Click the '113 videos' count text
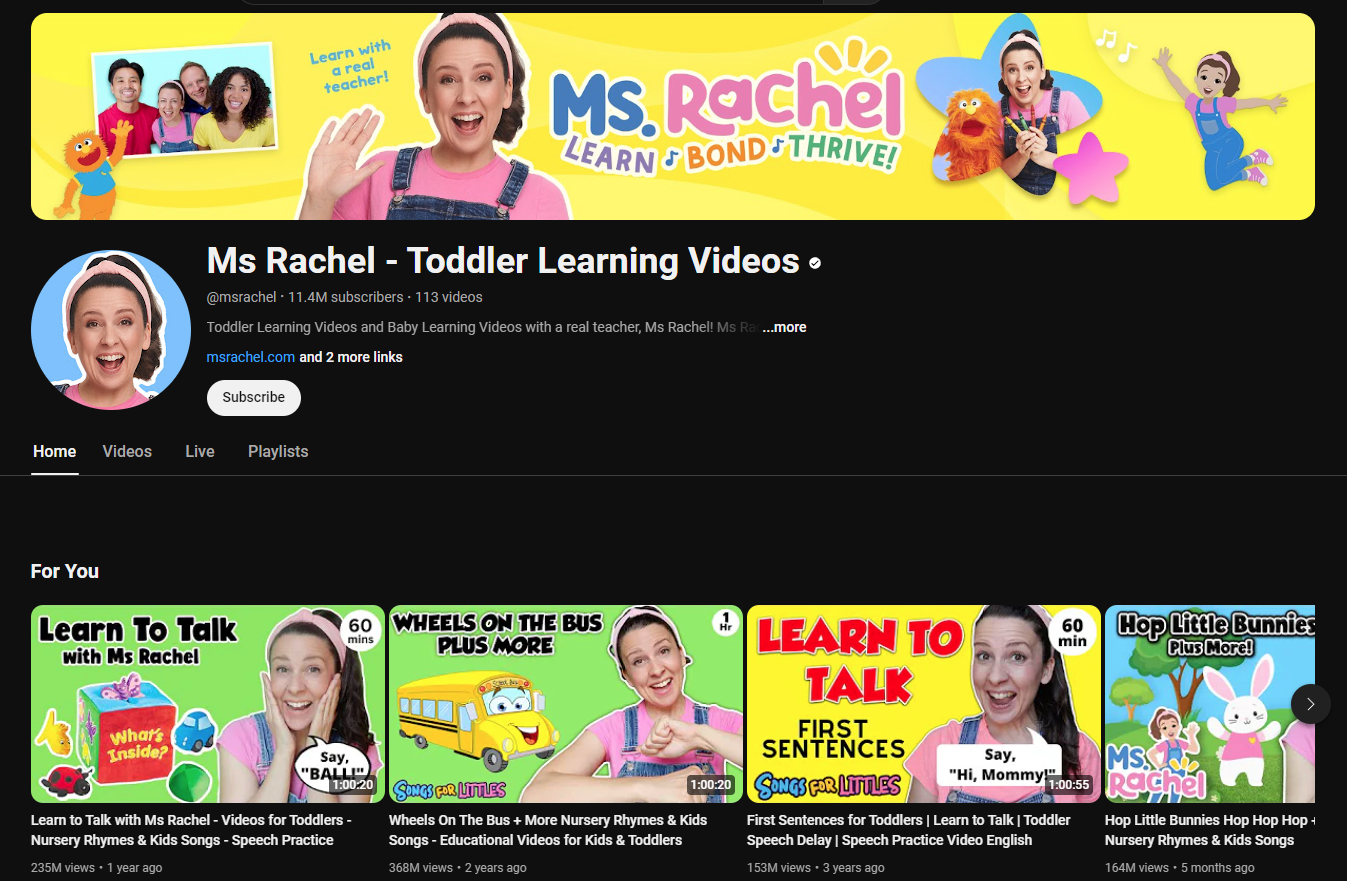The height and width of the screenshot is (881, 1347). tap(449, 297)
